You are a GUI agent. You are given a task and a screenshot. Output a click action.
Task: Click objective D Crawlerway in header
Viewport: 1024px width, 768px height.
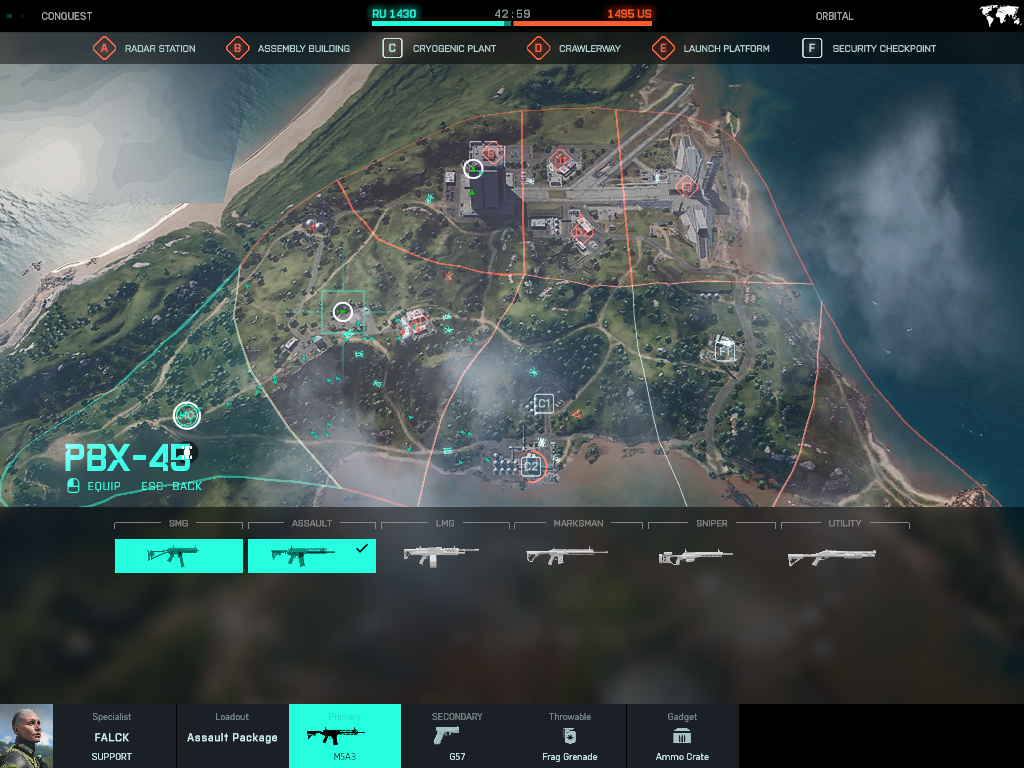(574, 48)
